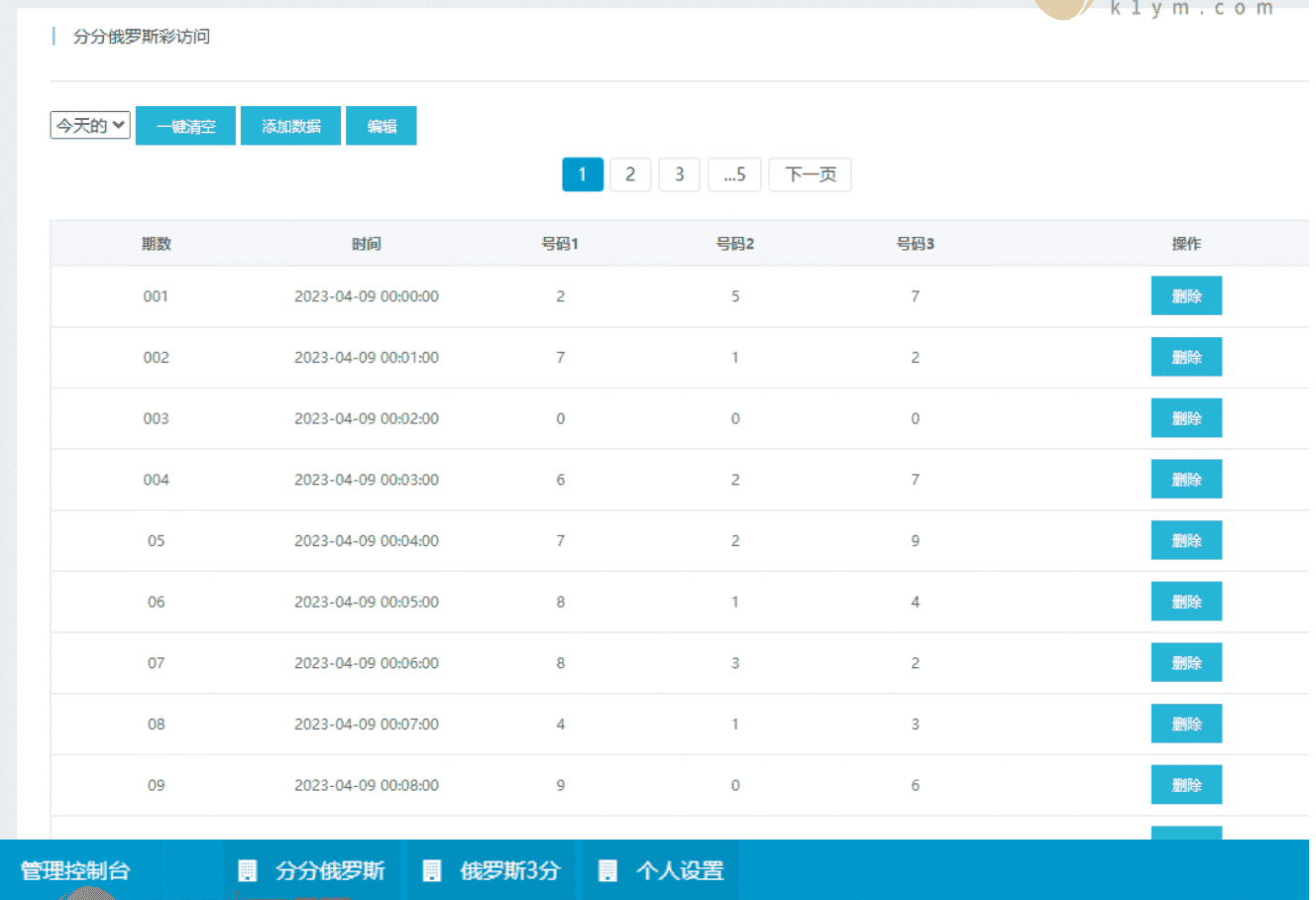1316x900 pixels.
Task: Click period cell 003
Action: pos(156,418)
